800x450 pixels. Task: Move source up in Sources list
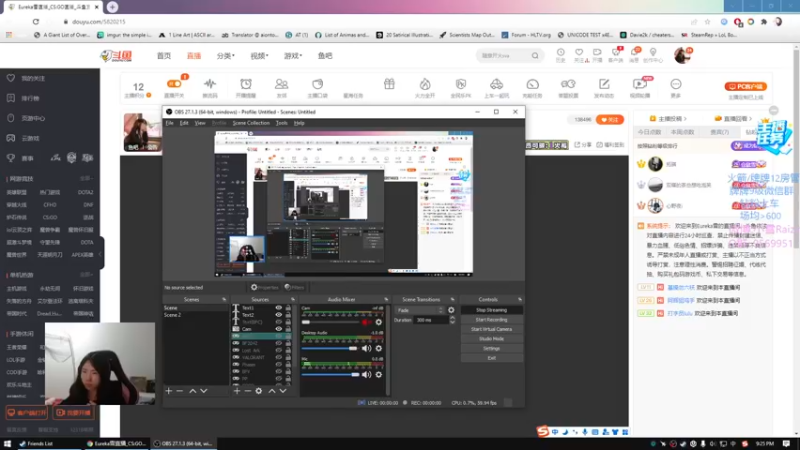point(272,391)
